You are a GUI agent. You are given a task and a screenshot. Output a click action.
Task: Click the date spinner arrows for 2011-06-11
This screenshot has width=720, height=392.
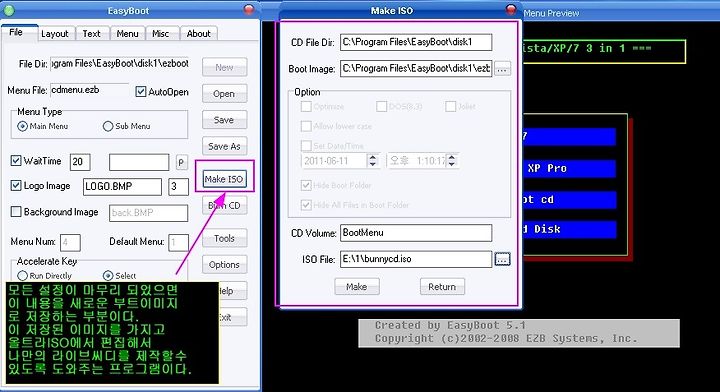coord(373,161)
